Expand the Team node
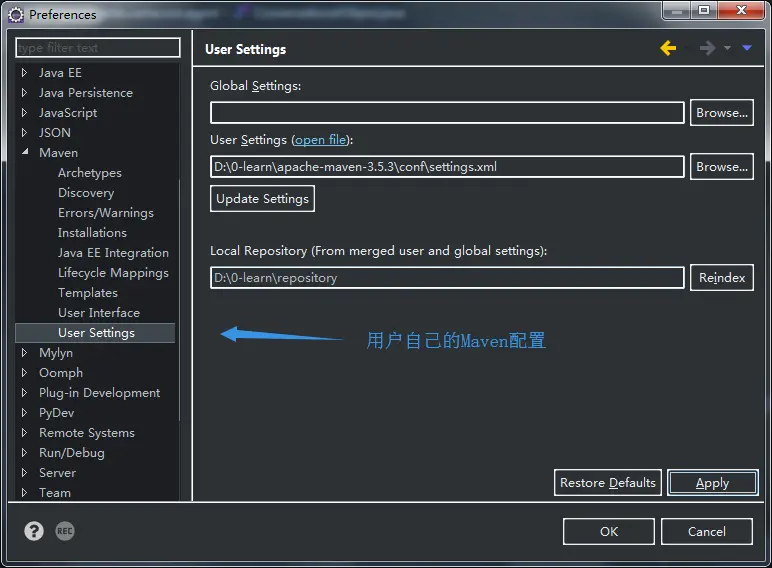The image size is (772, 568). (24, 492)
